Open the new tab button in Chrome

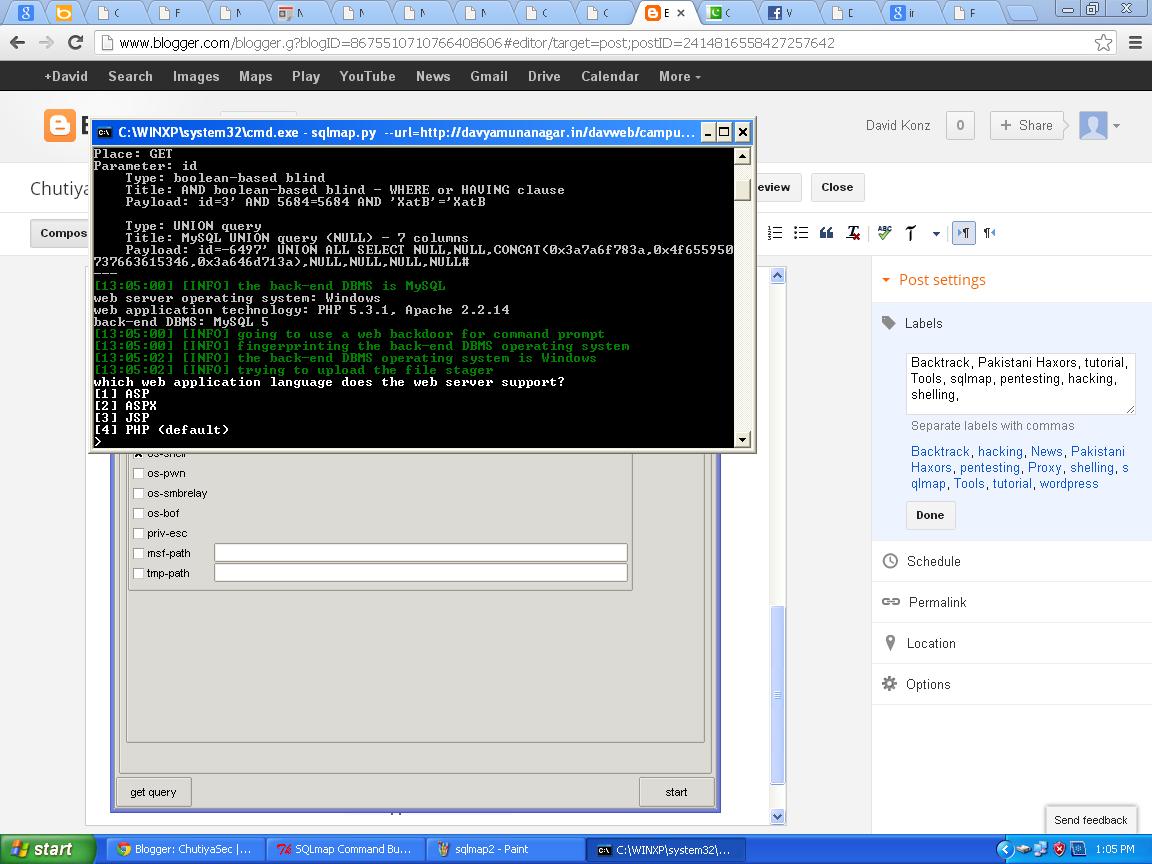pyautogui.click(x=1020, y=12)
